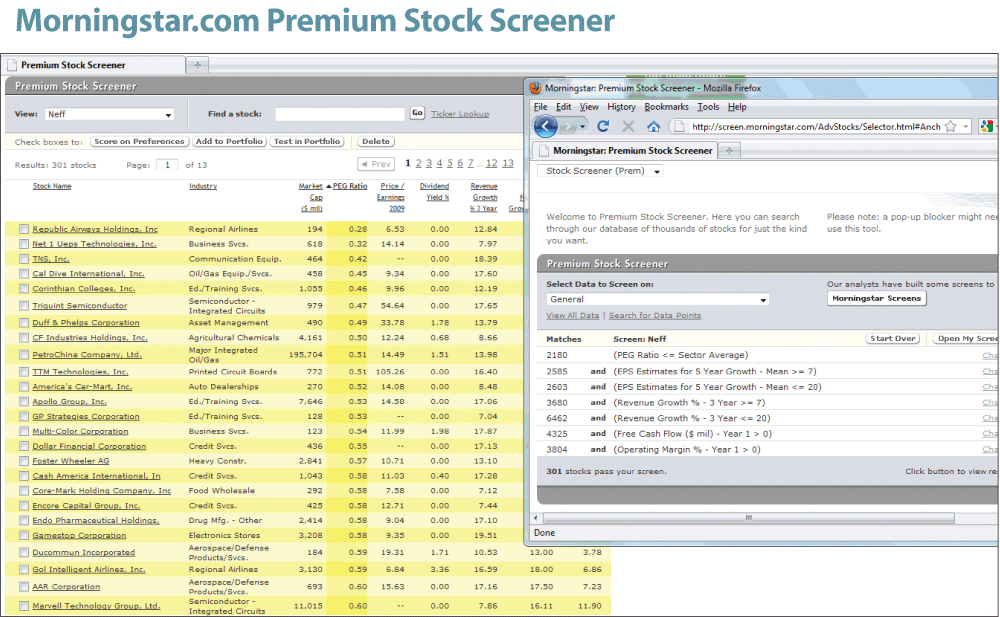Click the Page number input field
Image resolution: width=1000 pixels, height=617 pixels.
pos(167,165)
